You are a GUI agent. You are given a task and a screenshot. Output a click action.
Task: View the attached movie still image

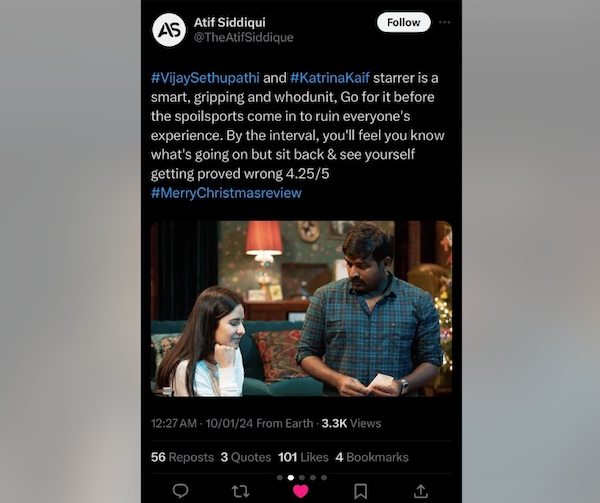[x=301, y=308]
